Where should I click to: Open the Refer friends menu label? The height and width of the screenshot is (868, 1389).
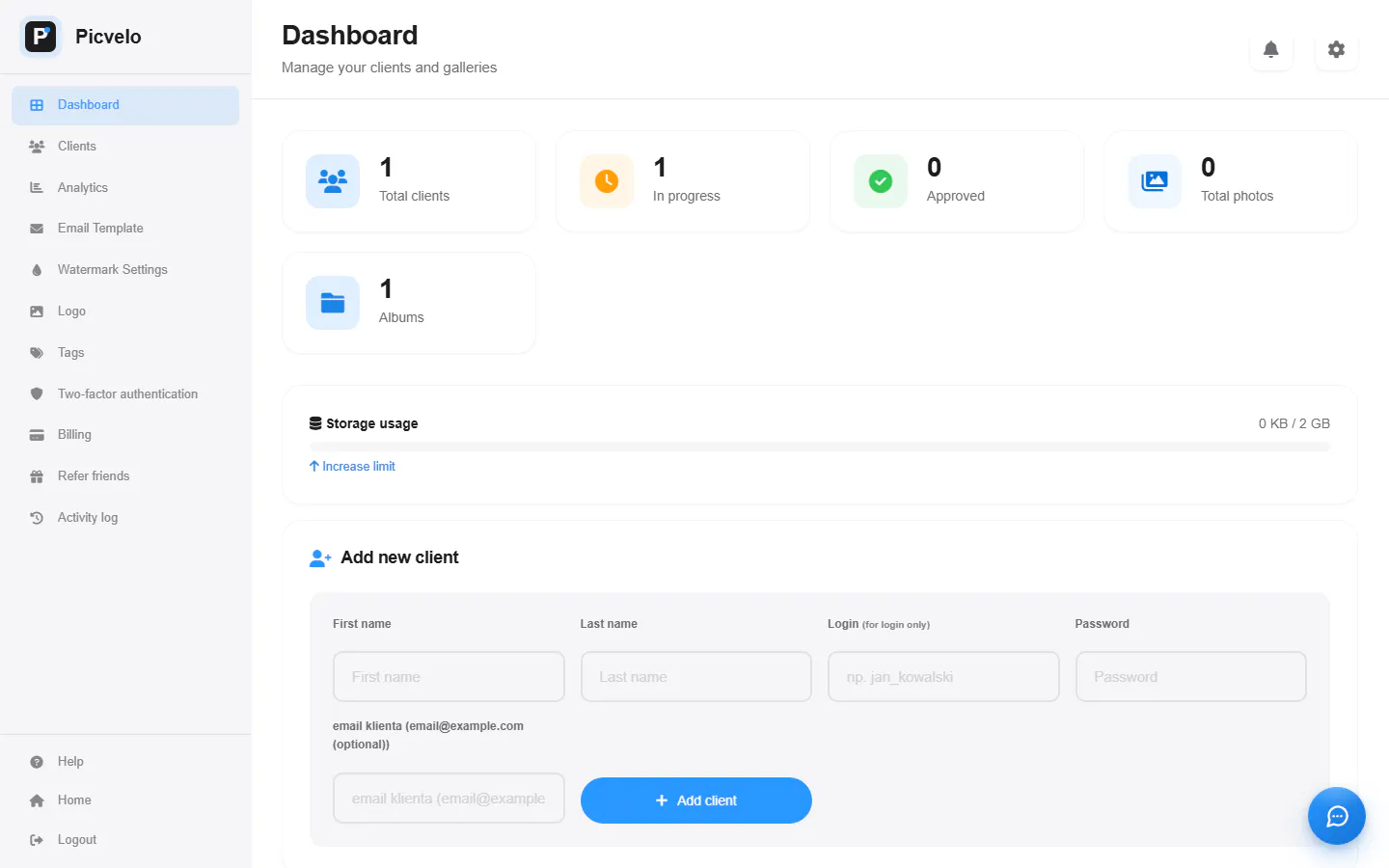94,476
